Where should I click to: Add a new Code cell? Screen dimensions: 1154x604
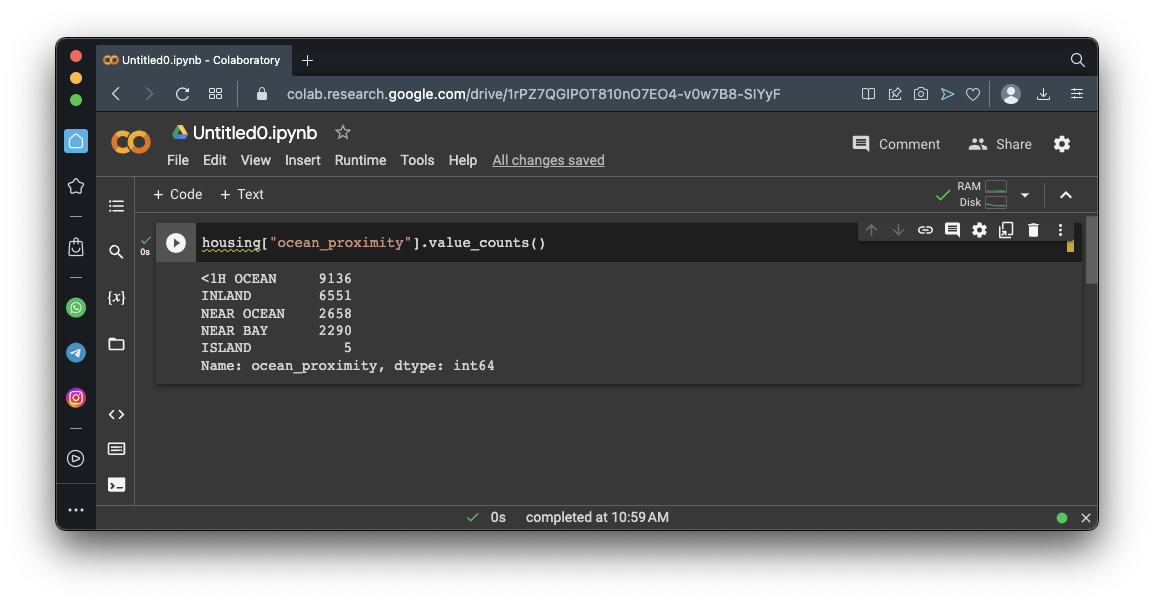point(177,194)
